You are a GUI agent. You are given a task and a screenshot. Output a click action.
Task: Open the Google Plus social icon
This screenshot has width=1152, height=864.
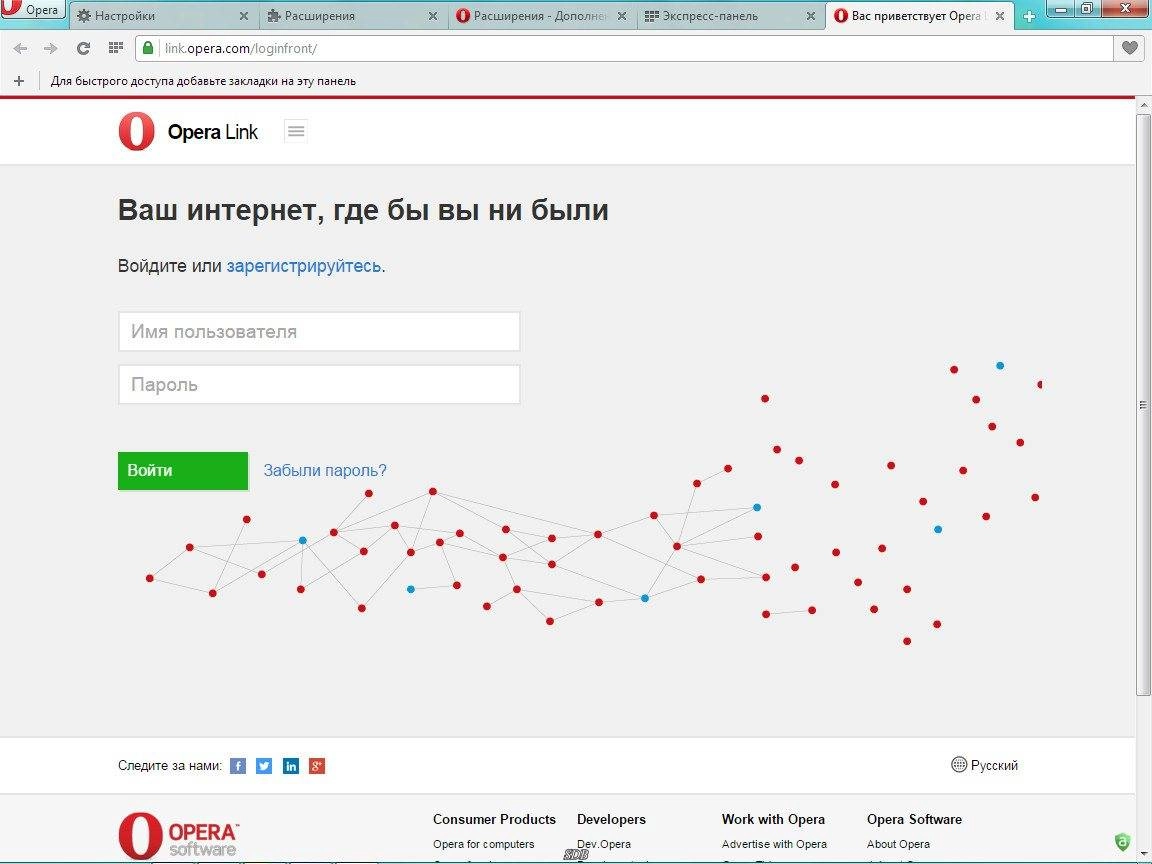[x=317, y=766]
